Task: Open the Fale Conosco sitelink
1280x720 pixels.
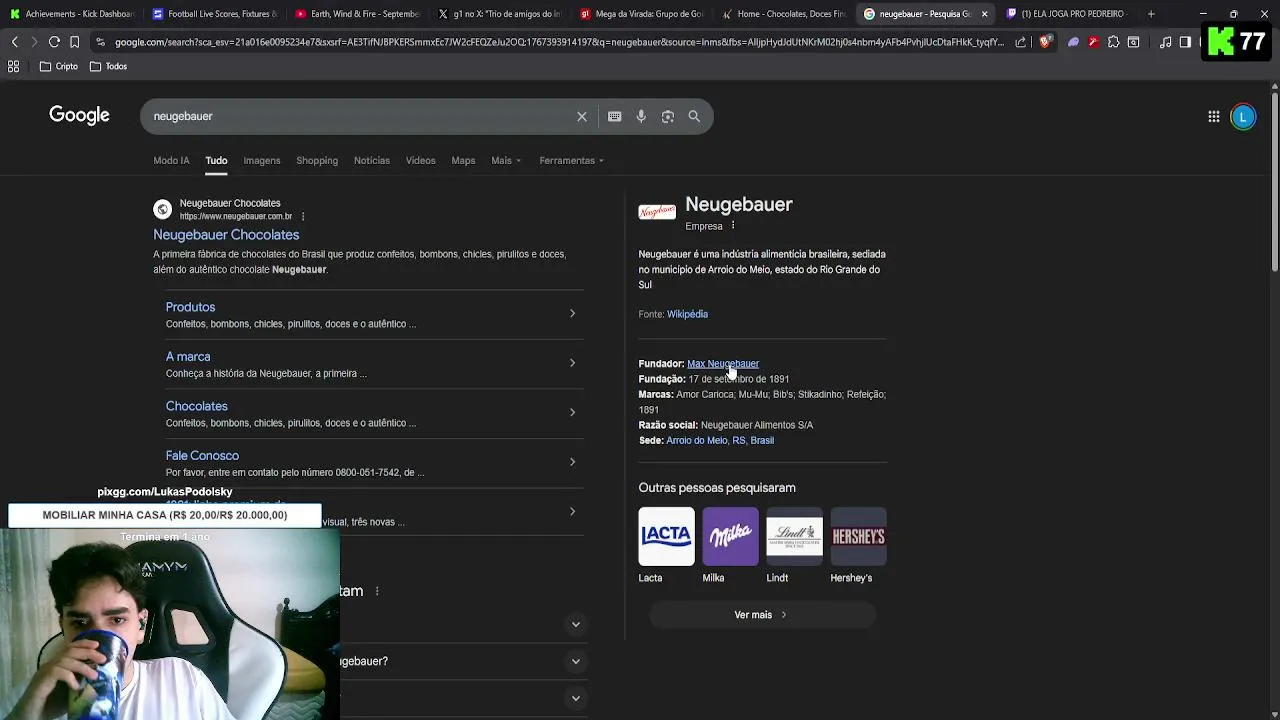Action: click(202, 456)
